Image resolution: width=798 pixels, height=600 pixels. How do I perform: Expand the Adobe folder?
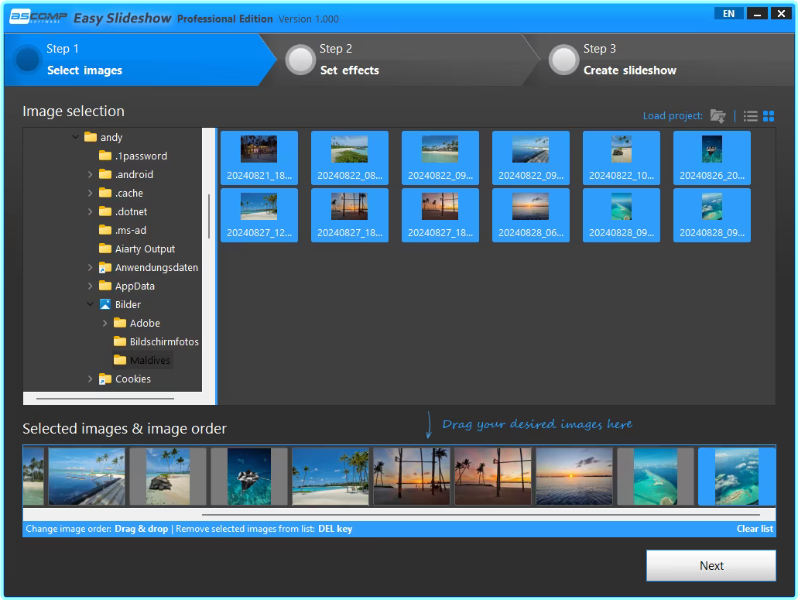[105, 323]
